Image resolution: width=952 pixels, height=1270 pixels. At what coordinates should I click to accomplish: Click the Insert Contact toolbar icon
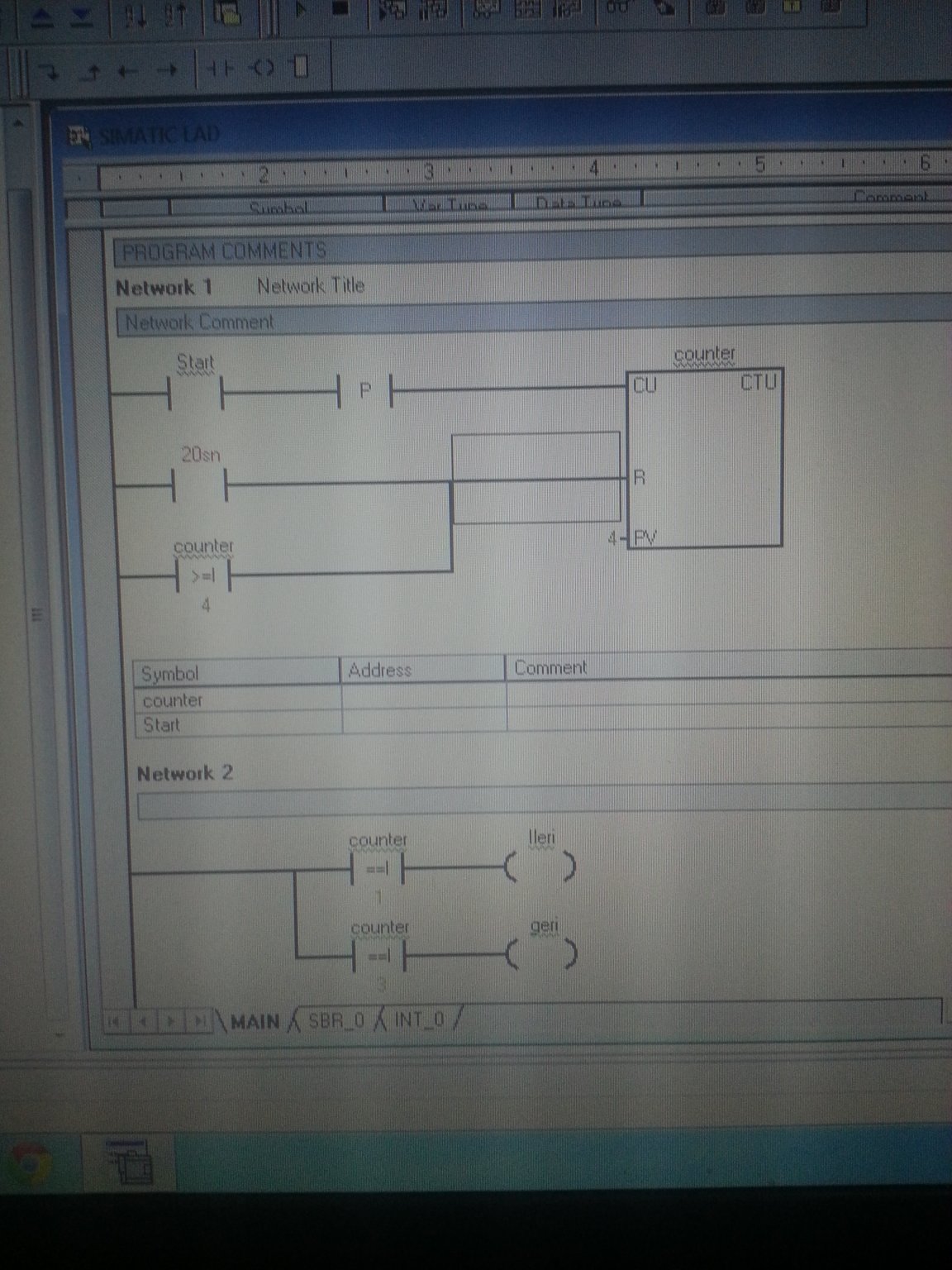coord(220,69)
